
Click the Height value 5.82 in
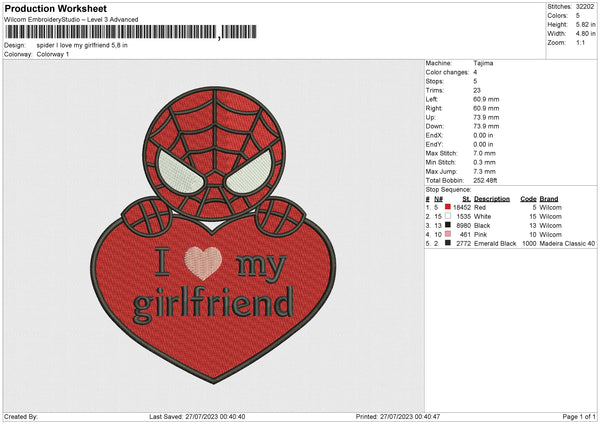coord(585,24)
